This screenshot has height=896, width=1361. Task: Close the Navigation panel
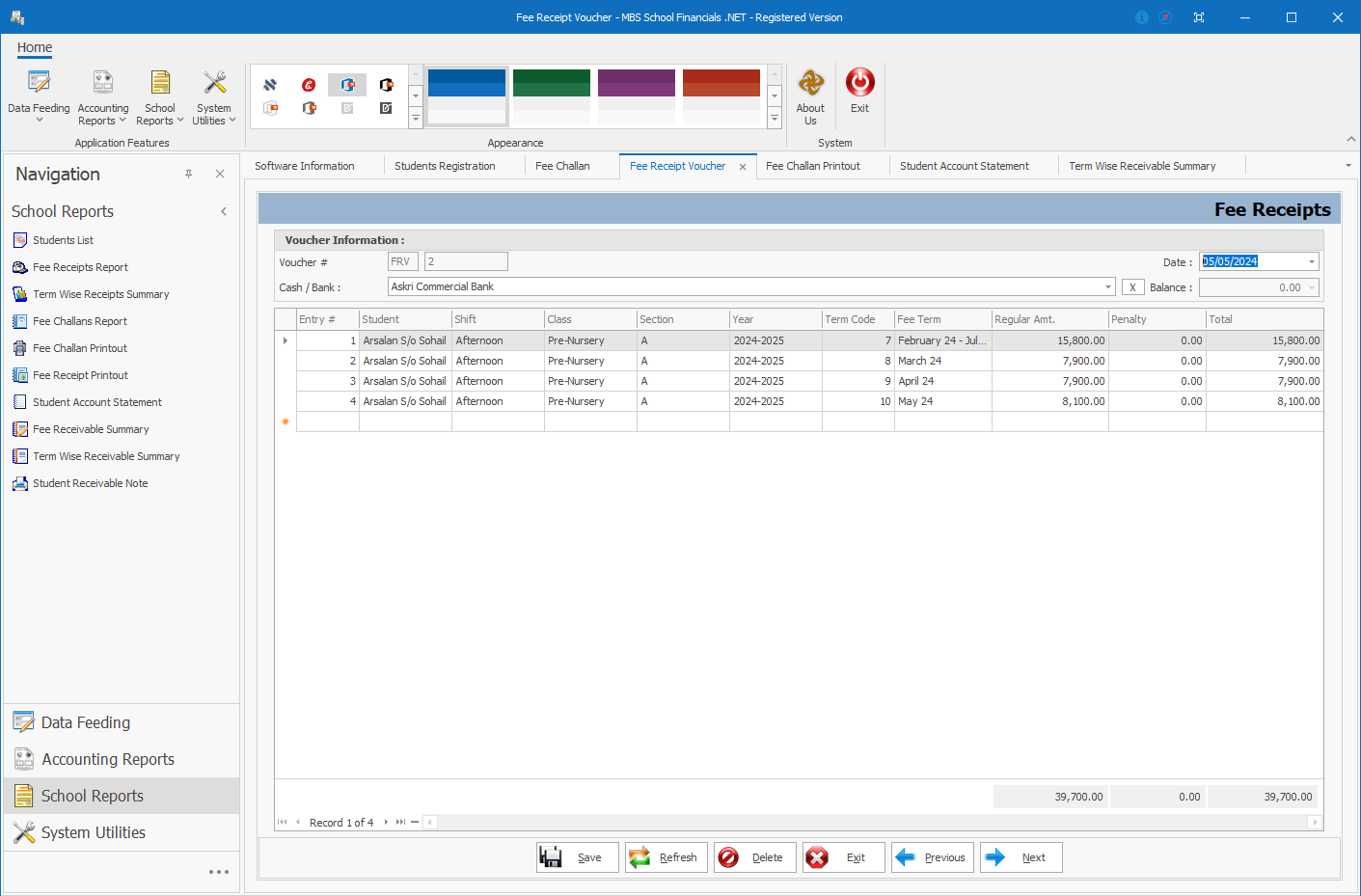[x=220, y=174]
